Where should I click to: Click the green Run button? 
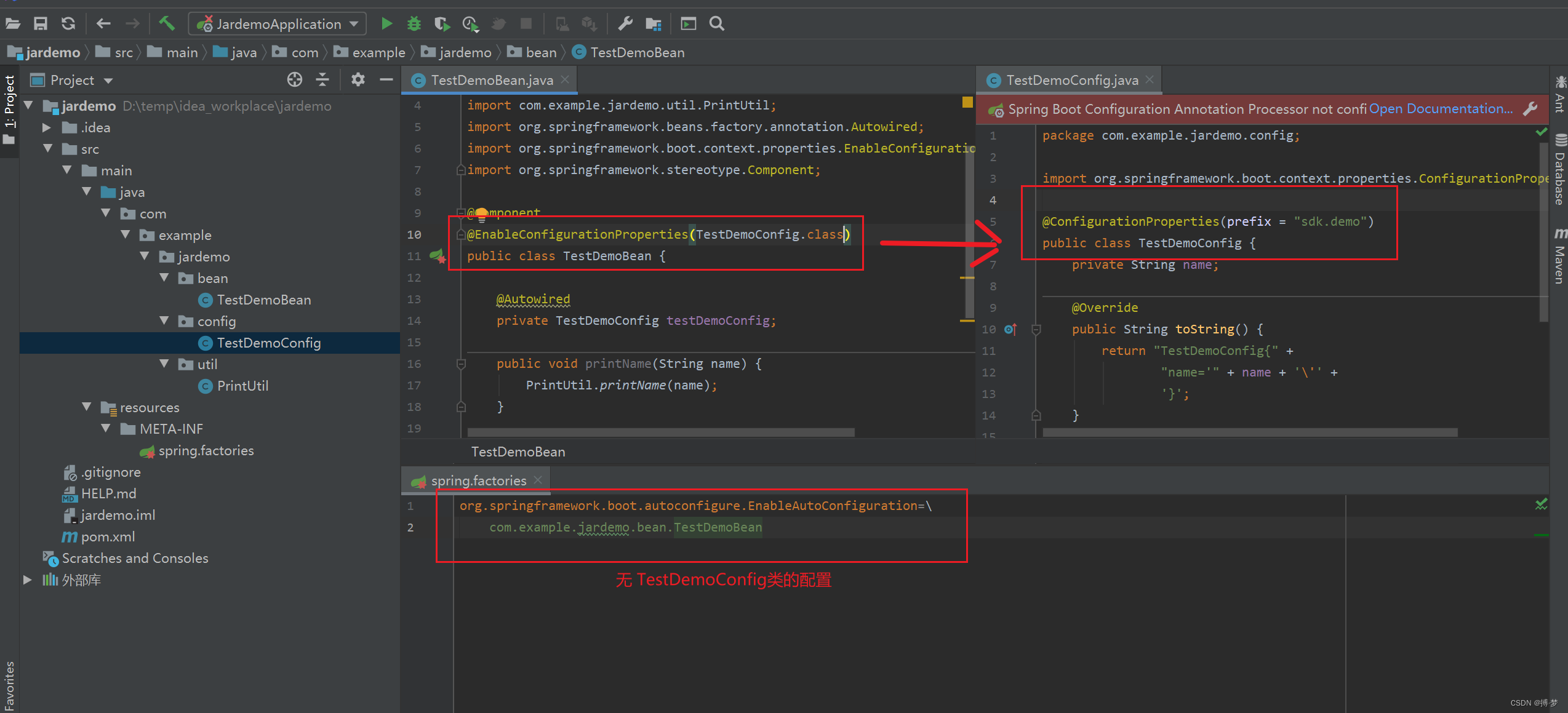386,24
